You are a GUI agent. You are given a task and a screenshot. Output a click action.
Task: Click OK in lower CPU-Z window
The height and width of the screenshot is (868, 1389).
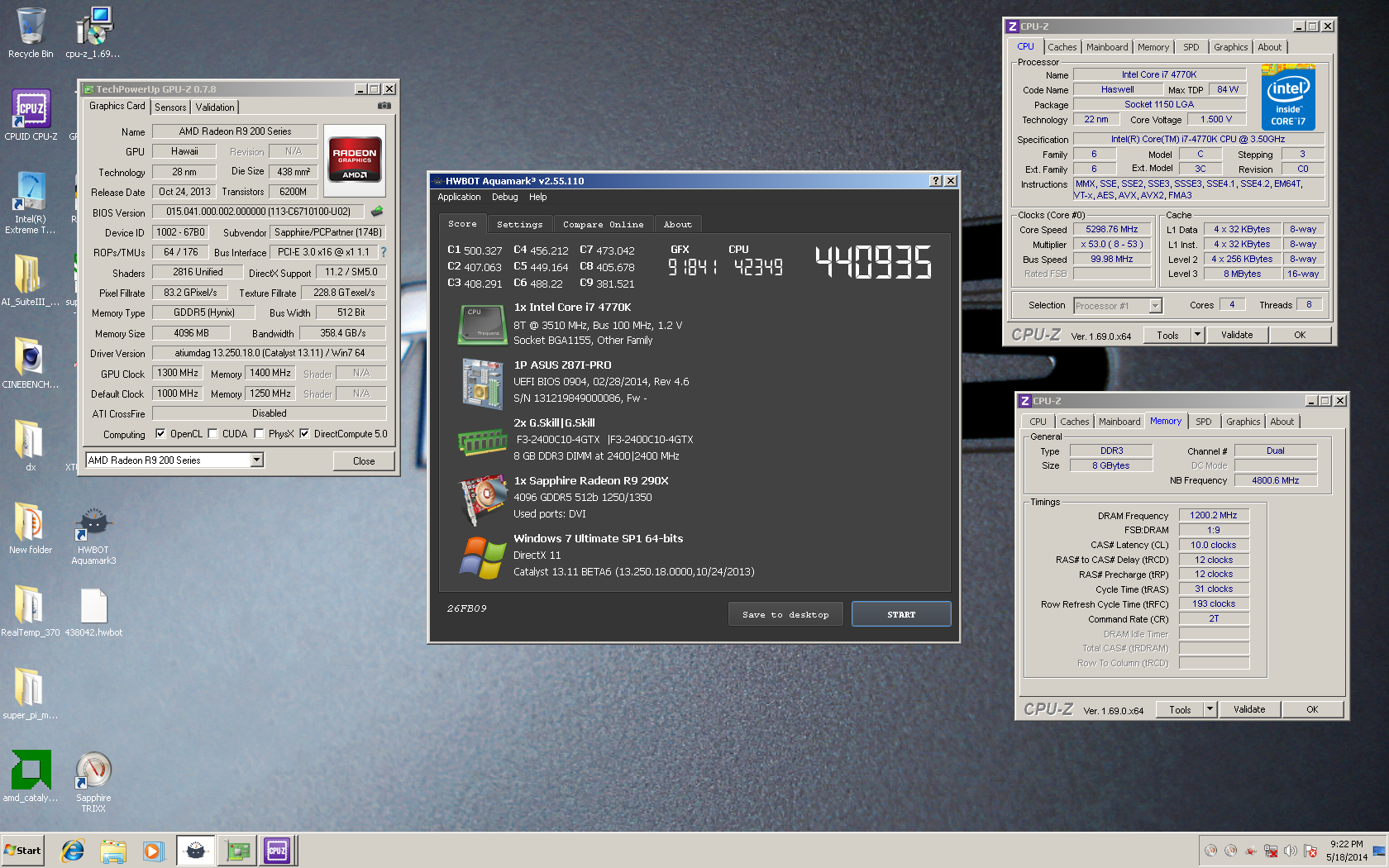[1312, 709]
